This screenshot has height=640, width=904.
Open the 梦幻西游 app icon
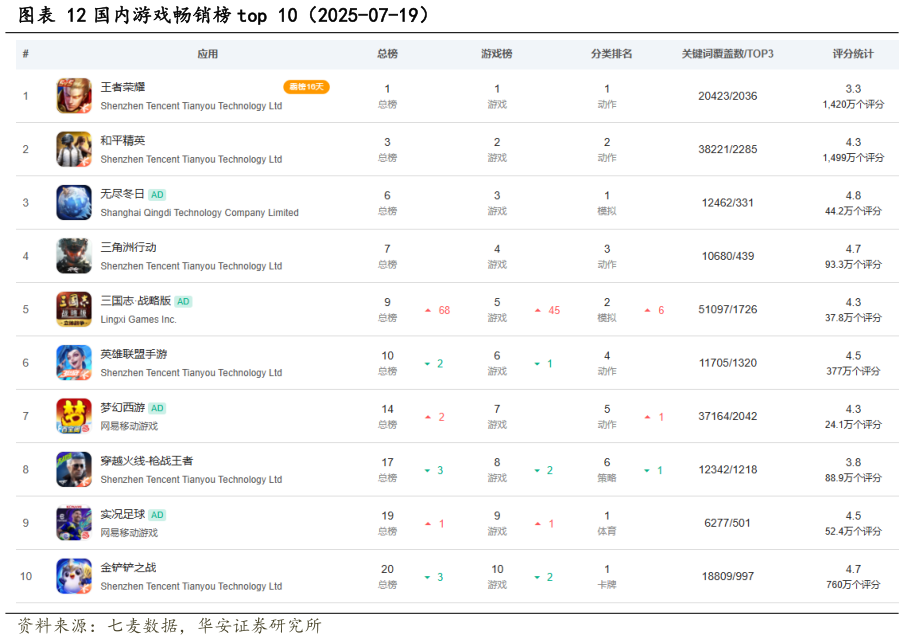click(x=74, y=416)
